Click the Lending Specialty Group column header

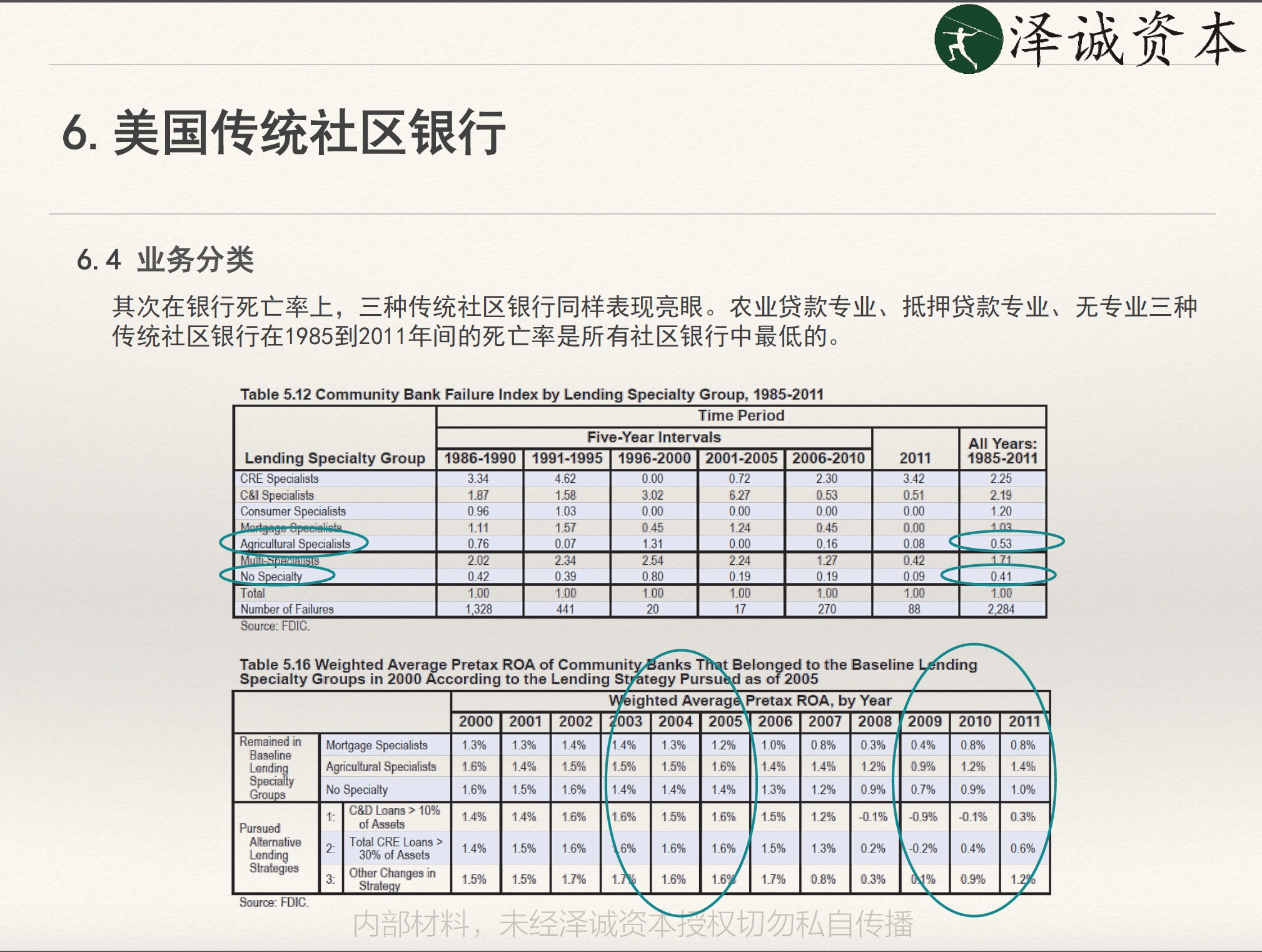pos(335,458)
